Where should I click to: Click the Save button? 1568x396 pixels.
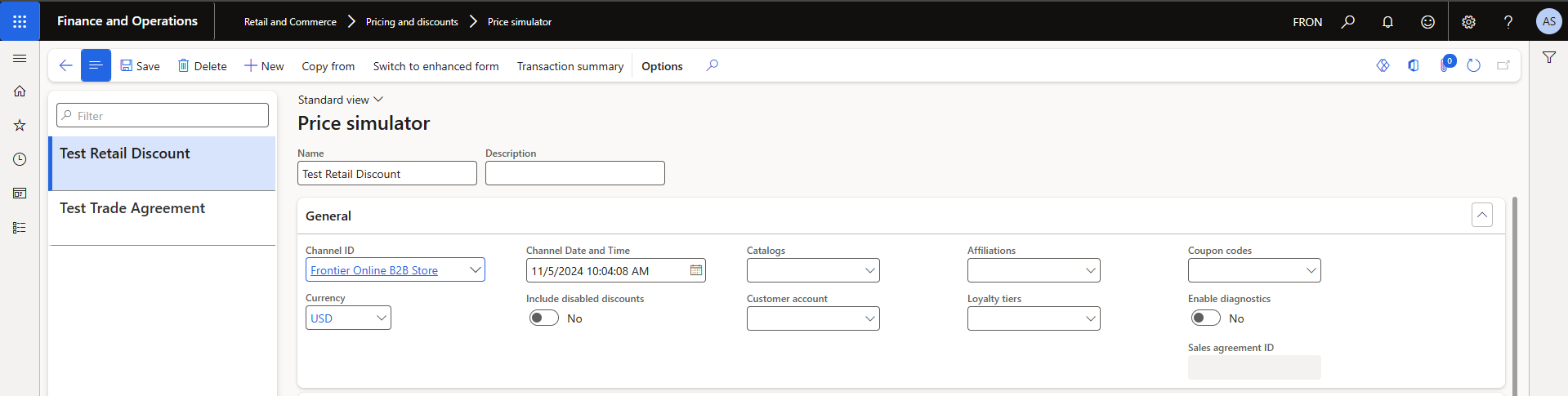pos(140,66)
